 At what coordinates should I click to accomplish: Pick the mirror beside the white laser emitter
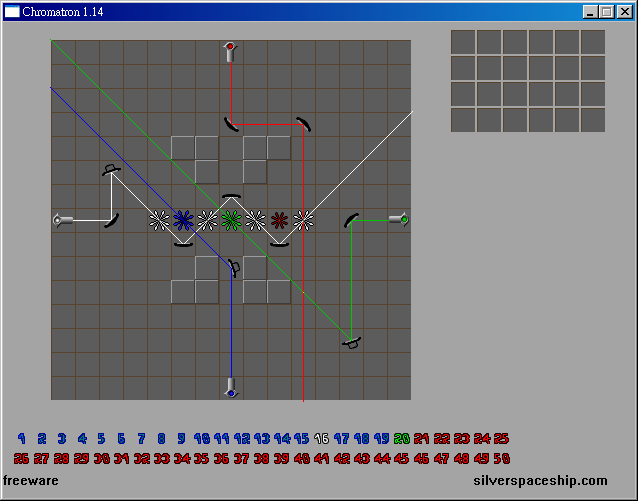tap(111, 220)
